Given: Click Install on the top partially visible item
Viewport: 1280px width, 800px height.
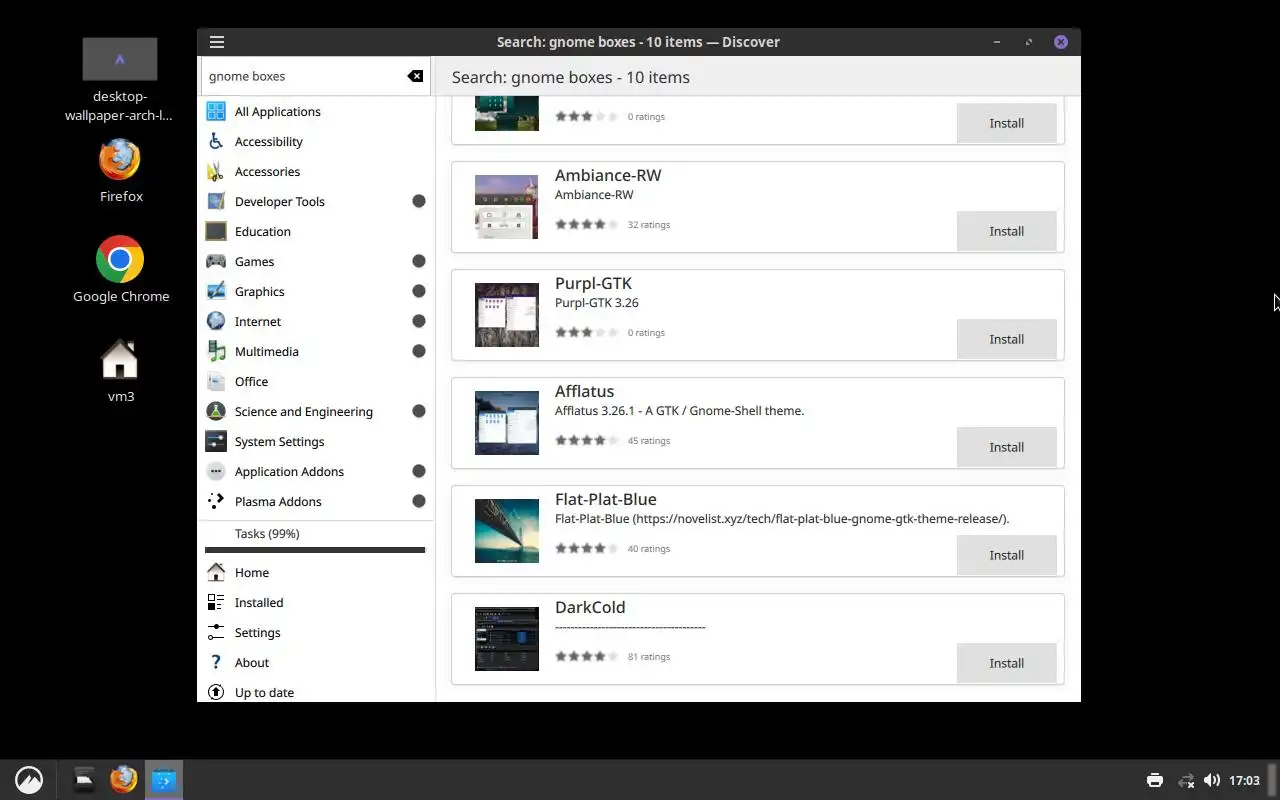Looking at the screenshot, I should [x=1006, y=123].
